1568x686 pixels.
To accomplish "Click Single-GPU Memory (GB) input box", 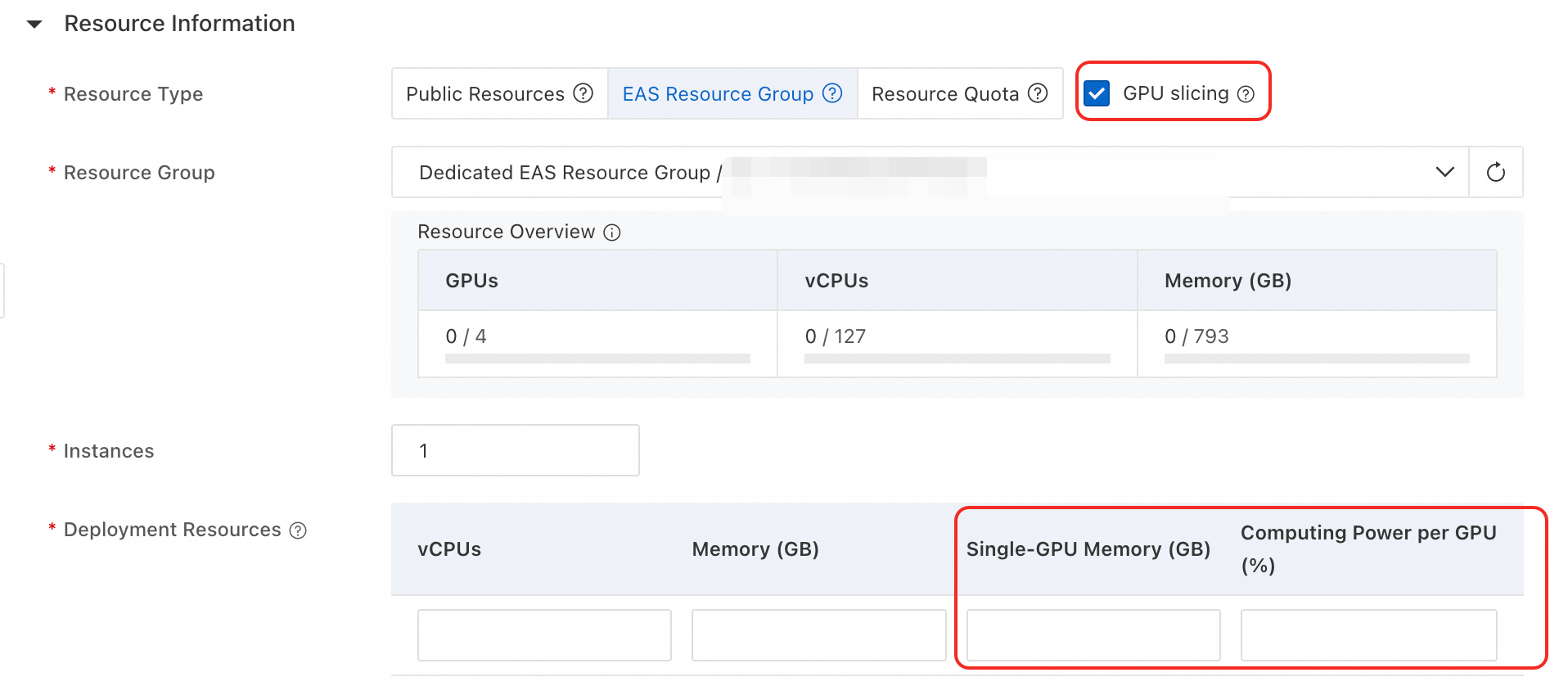I will (x=1093, y=634).
